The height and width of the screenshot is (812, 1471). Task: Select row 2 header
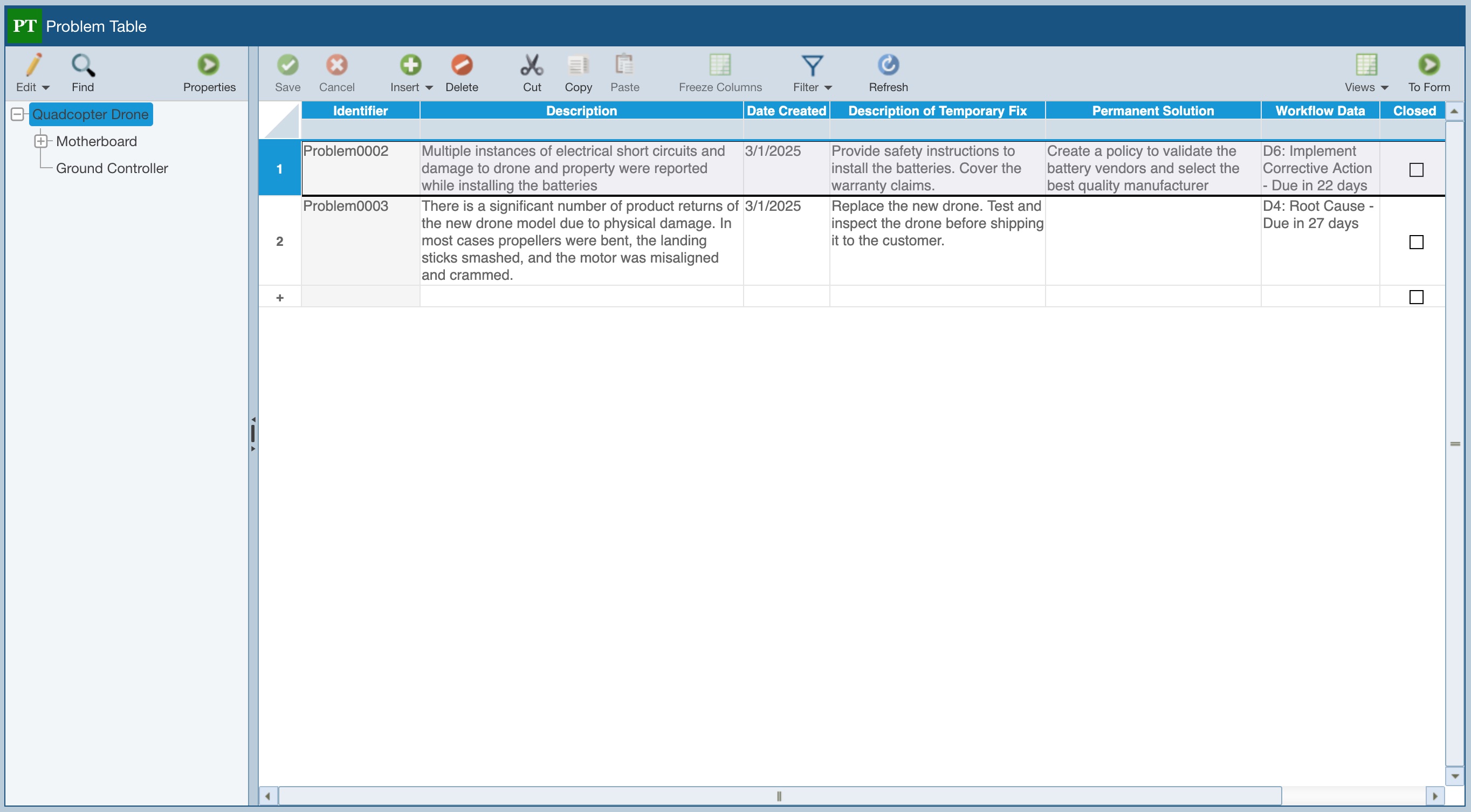point(280,241)
